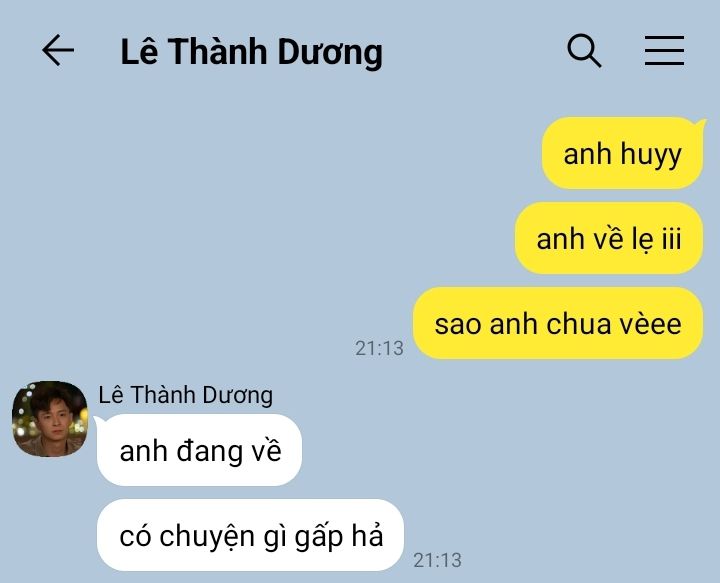Open the hamburger chat menu
Screen dimensions: 720x583
[x=664, y=50]
